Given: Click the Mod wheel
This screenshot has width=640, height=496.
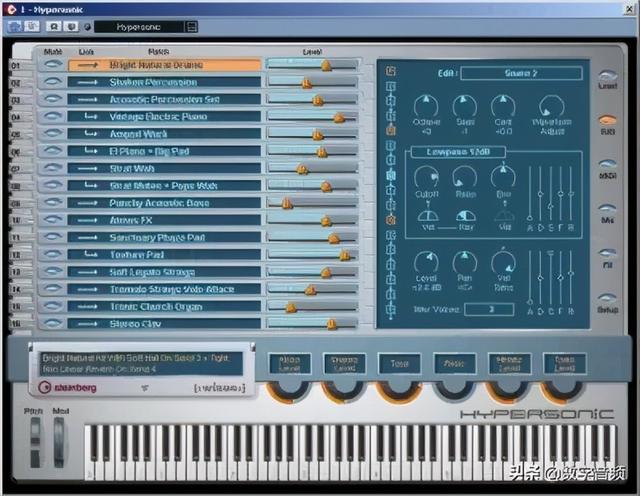Looking at the screenshot, I should point(59,443).
